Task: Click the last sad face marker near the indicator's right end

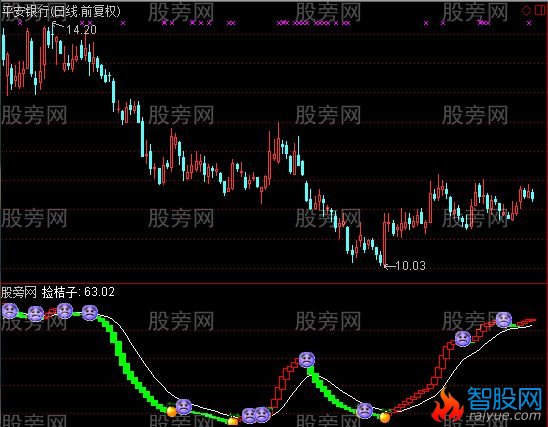Action: pos(504,320)
